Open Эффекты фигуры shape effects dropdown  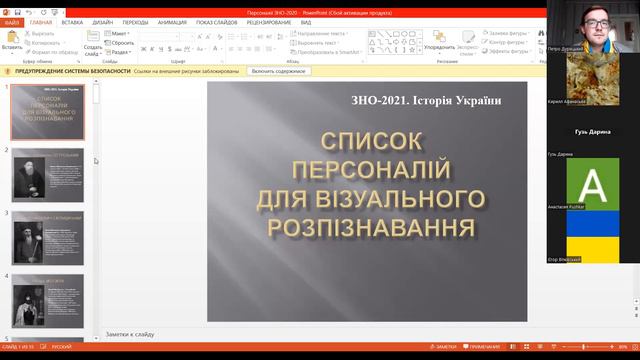506,51
